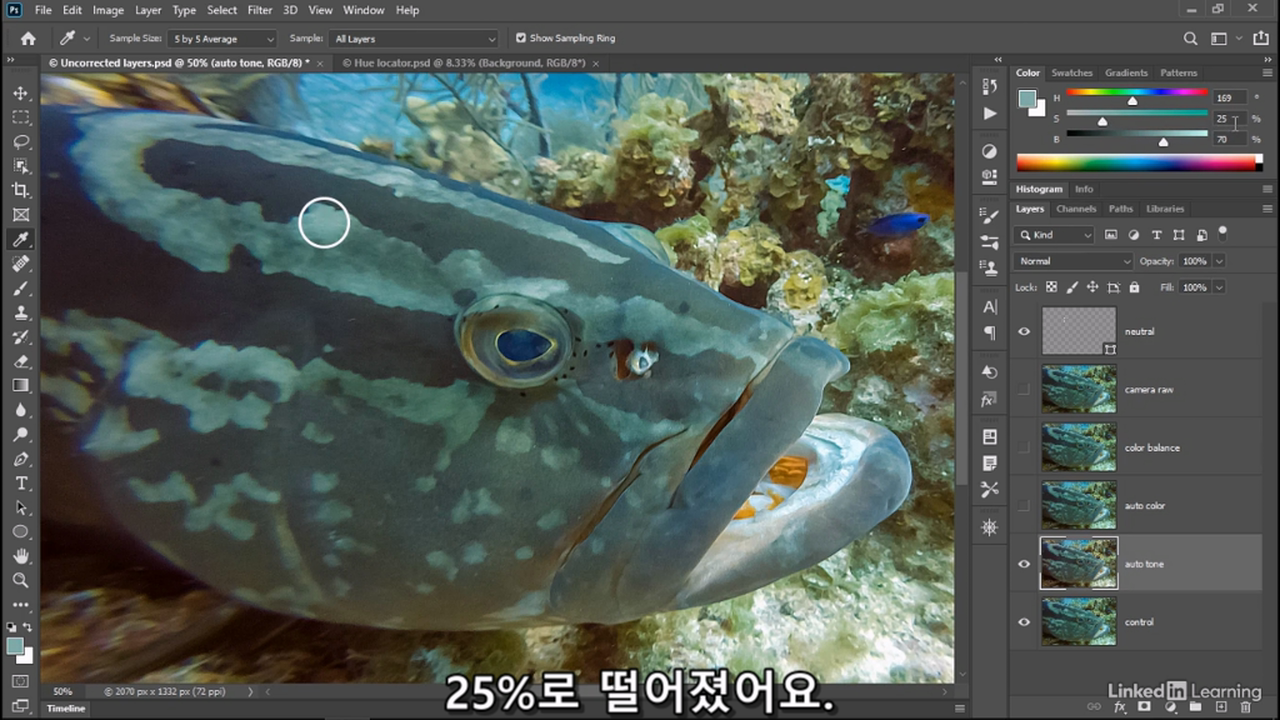
Task: Select the Move tool
Action: coord(20,93)
